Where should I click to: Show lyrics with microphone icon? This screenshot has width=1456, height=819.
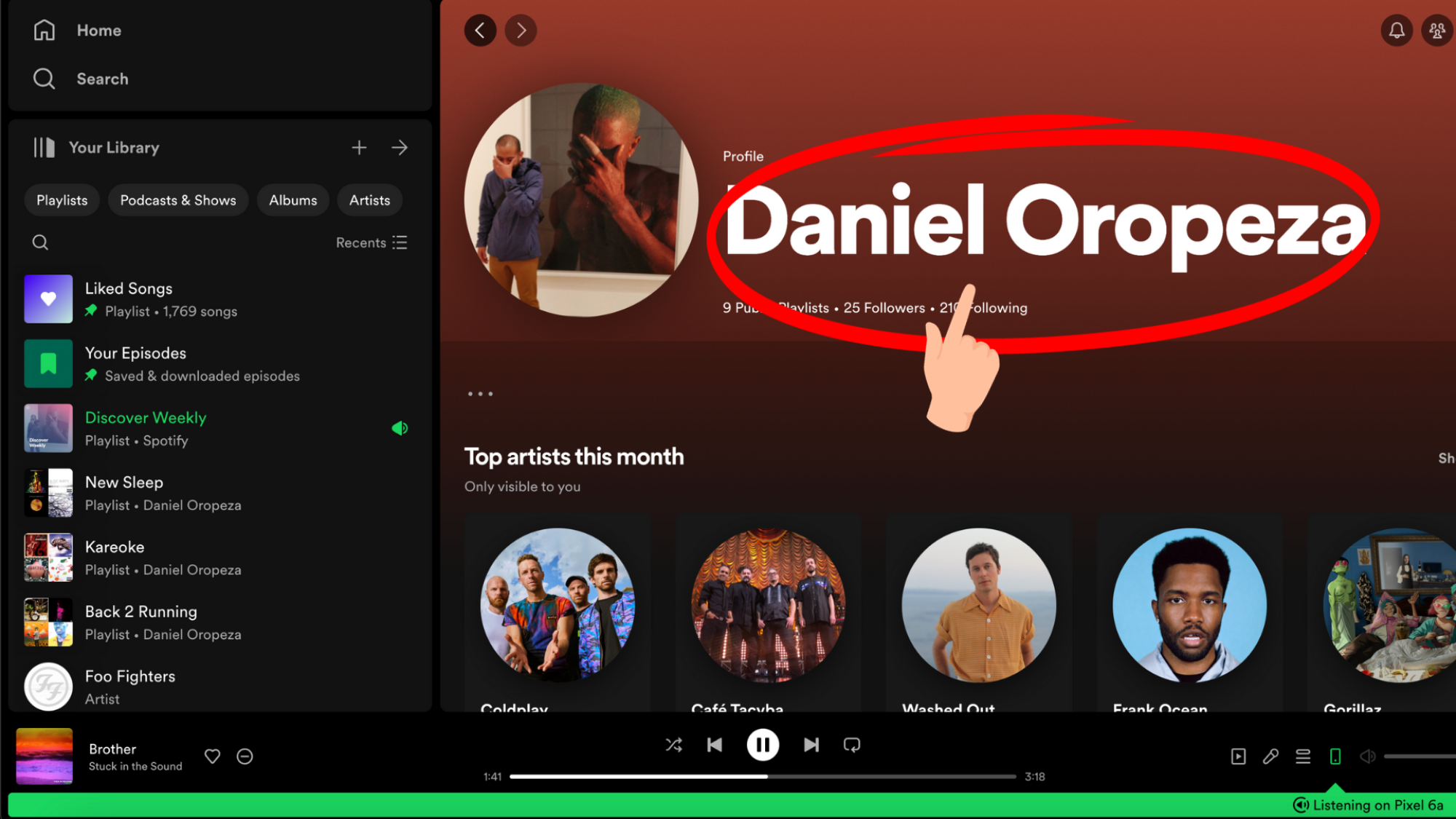click(1271, 756)
